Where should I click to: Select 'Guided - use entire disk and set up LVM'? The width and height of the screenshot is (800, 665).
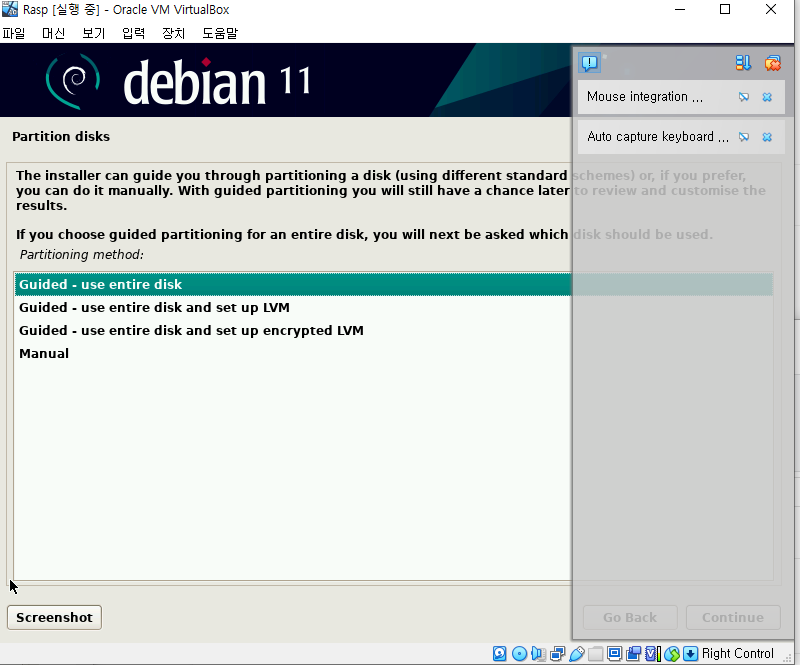click(x=394, y=307)
